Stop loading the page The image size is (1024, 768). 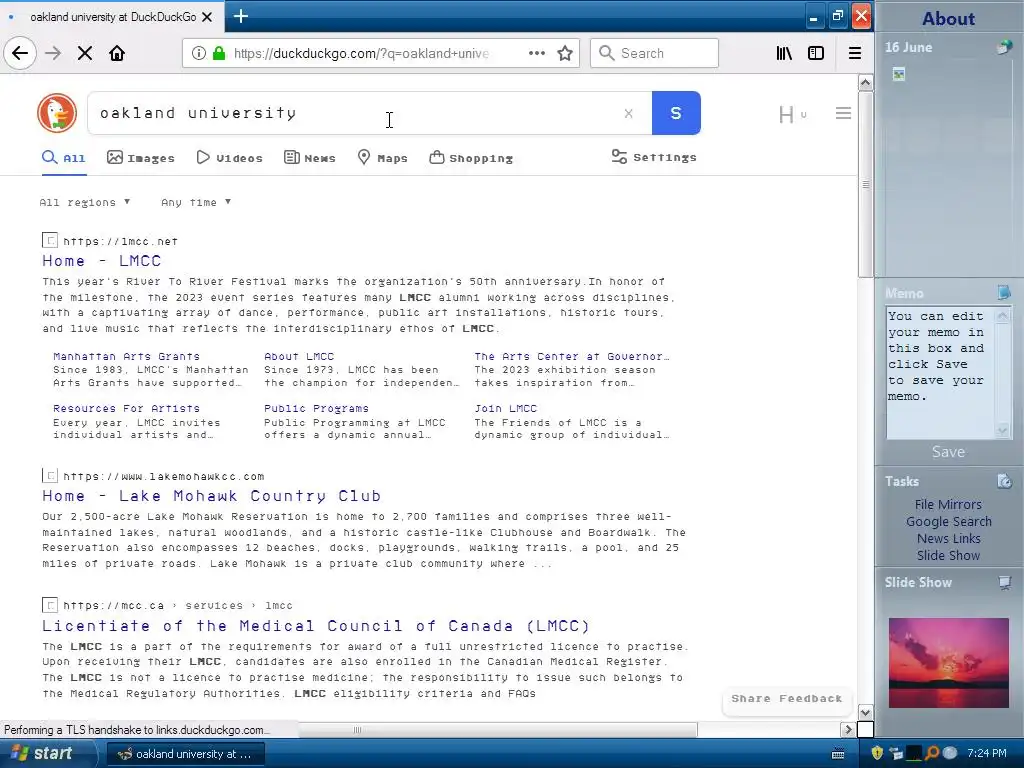click(85, 53)
